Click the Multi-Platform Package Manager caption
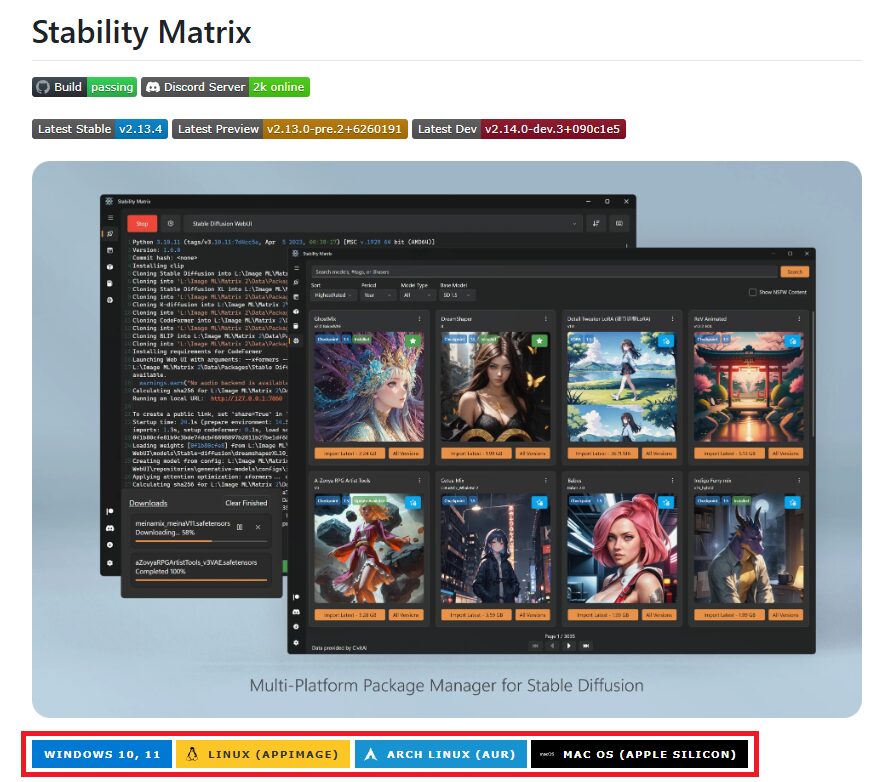 (x=447, y=686)
